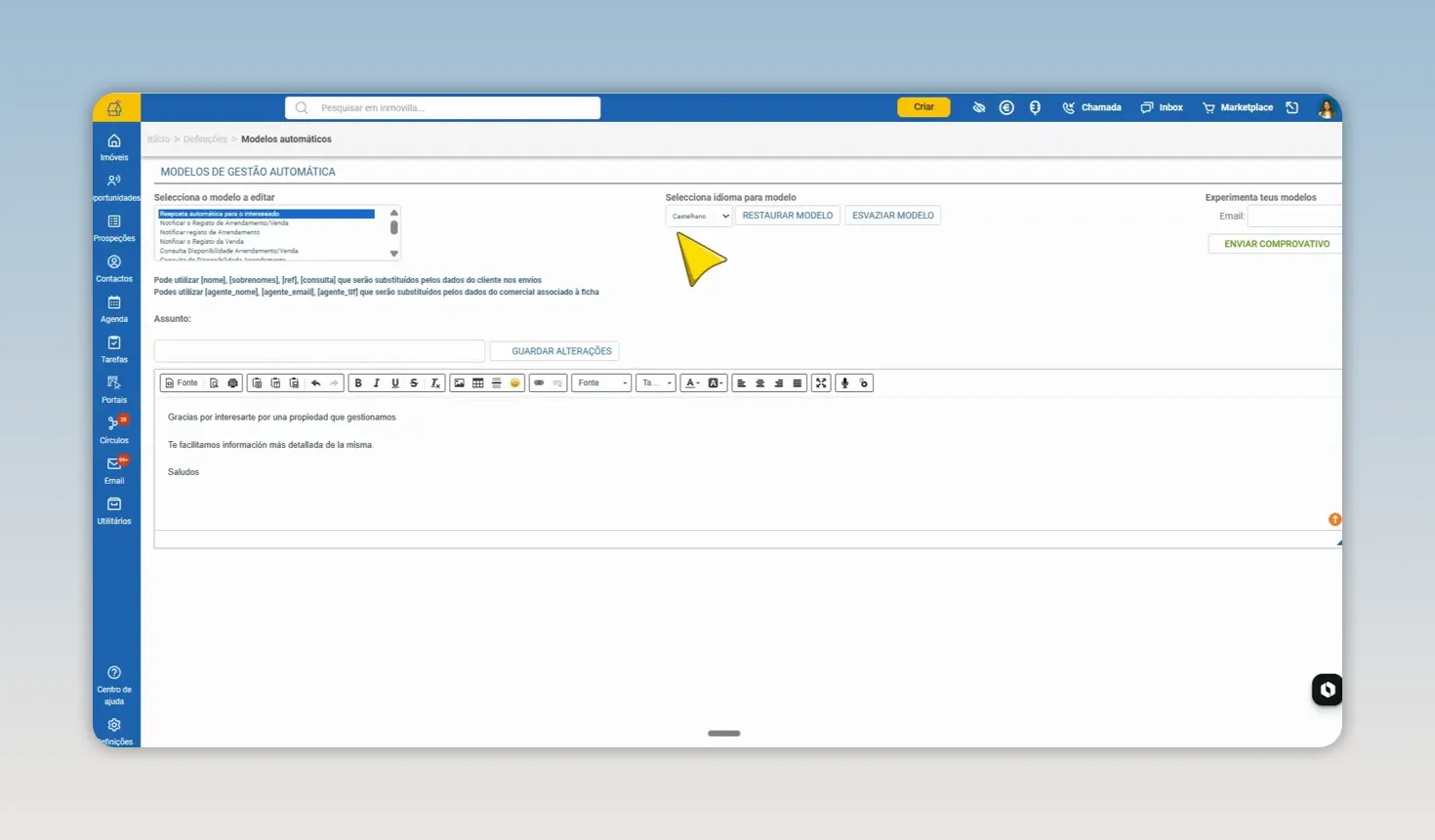This screenshot has width=1435, height=840.
Task: Open the editor Fonte font-family dropdown
Action: click(601, 383)
